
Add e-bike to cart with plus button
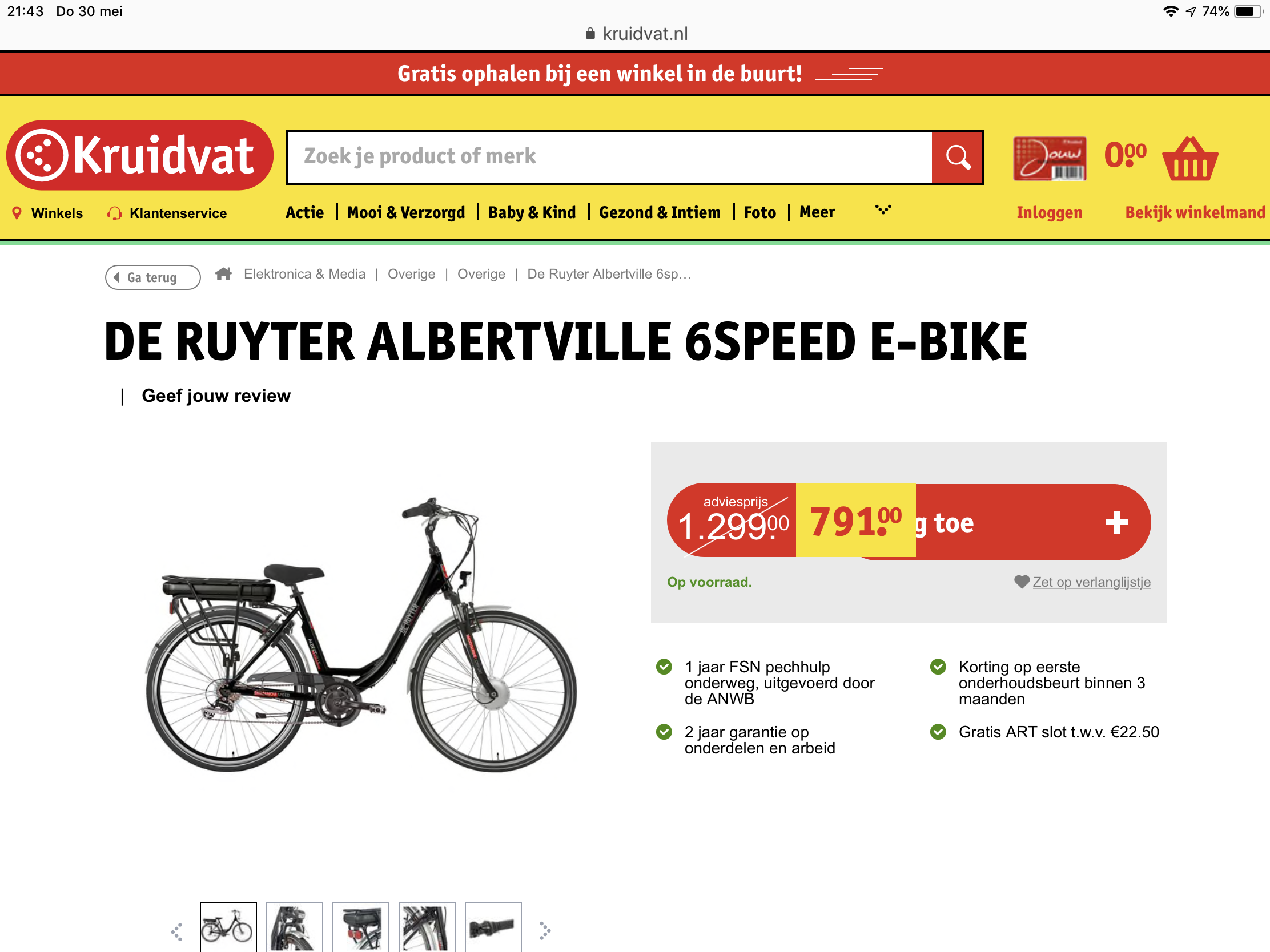pos(1116,522)
